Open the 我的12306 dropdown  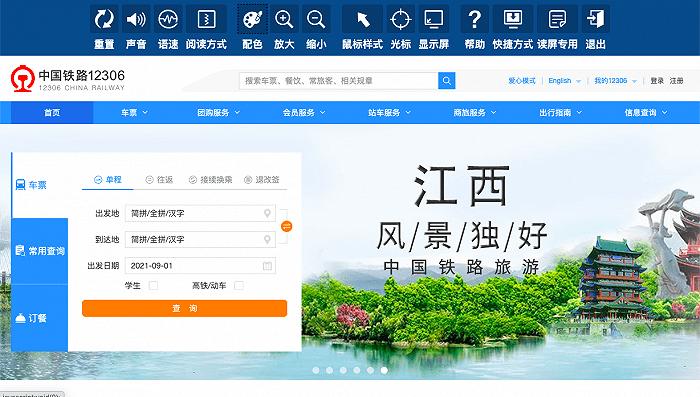tap(615, 81)
